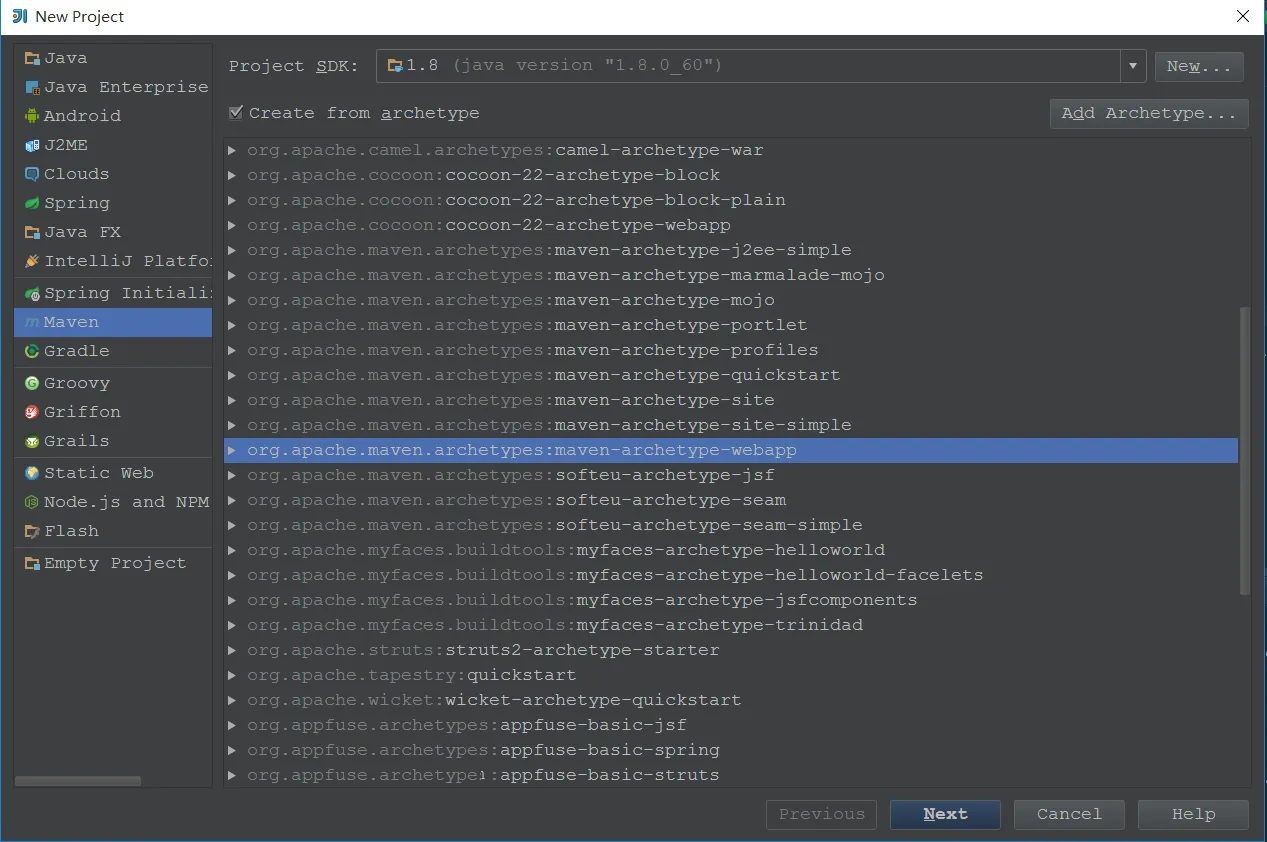The image size is (1267, 842).
Task: Select appfuse-basic-jsf row
Action: point(731,725)
